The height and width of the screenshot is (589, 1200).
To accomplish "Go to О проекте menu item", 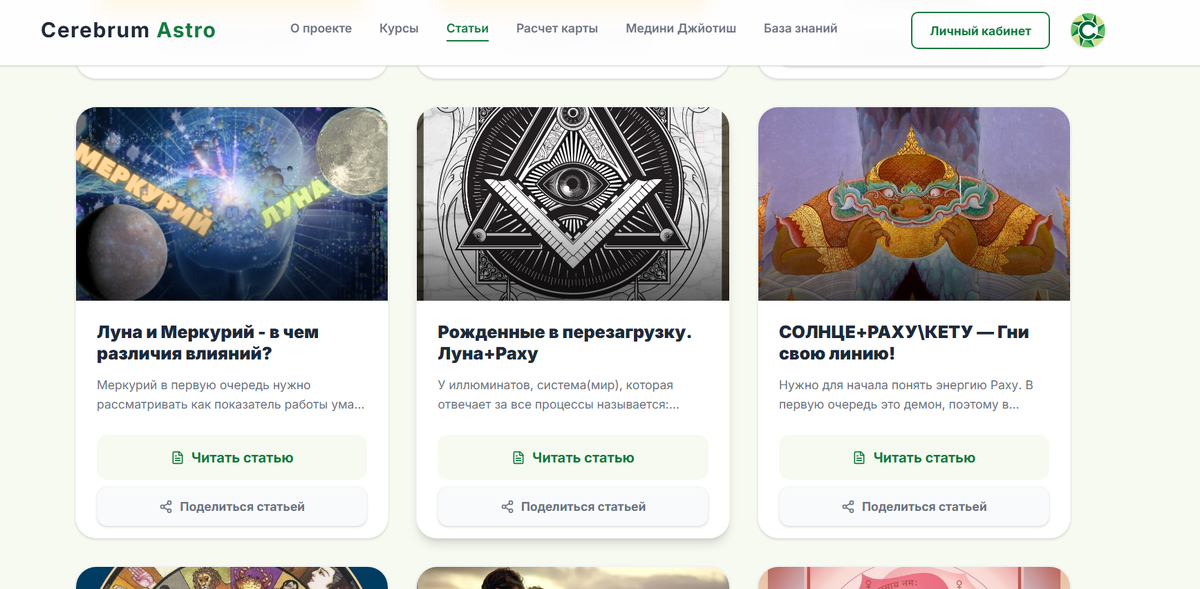I will [x=321, y=29].
